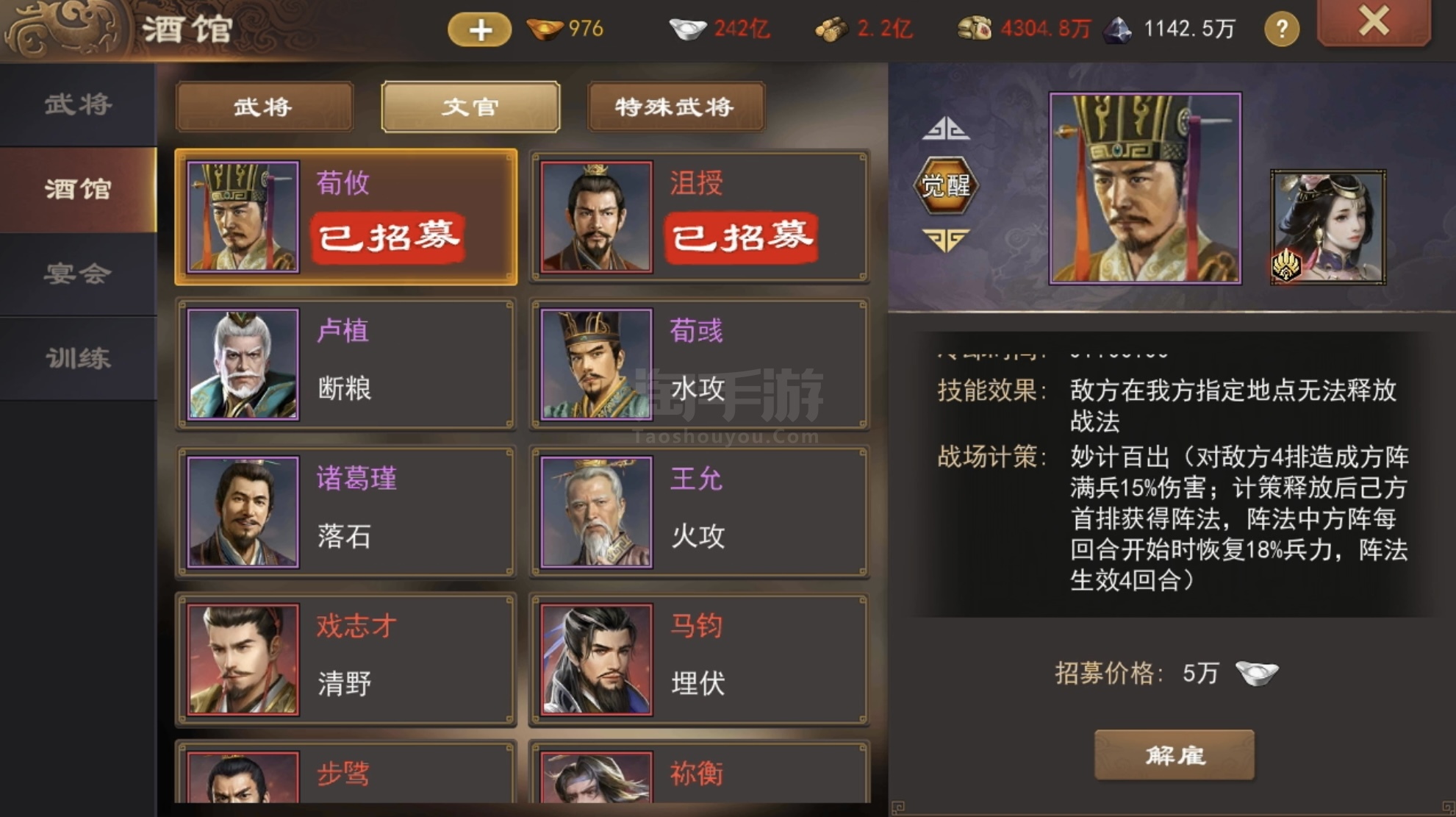The image size is (1456, 817).
Task: Open 宴会 in the left sidebar
Action: (78, 274)
